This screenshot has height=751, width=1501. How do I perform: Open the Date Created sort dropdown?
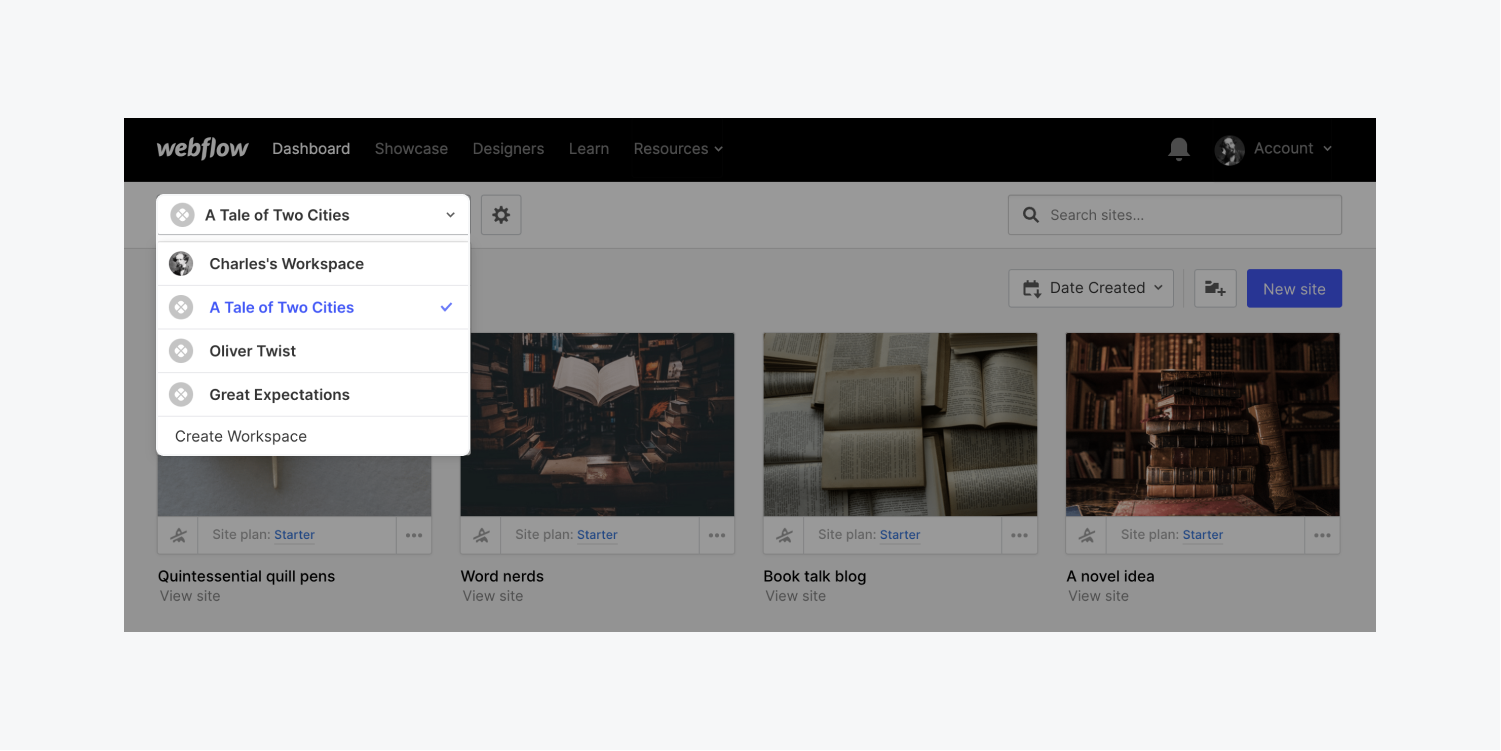[1091, 288]
